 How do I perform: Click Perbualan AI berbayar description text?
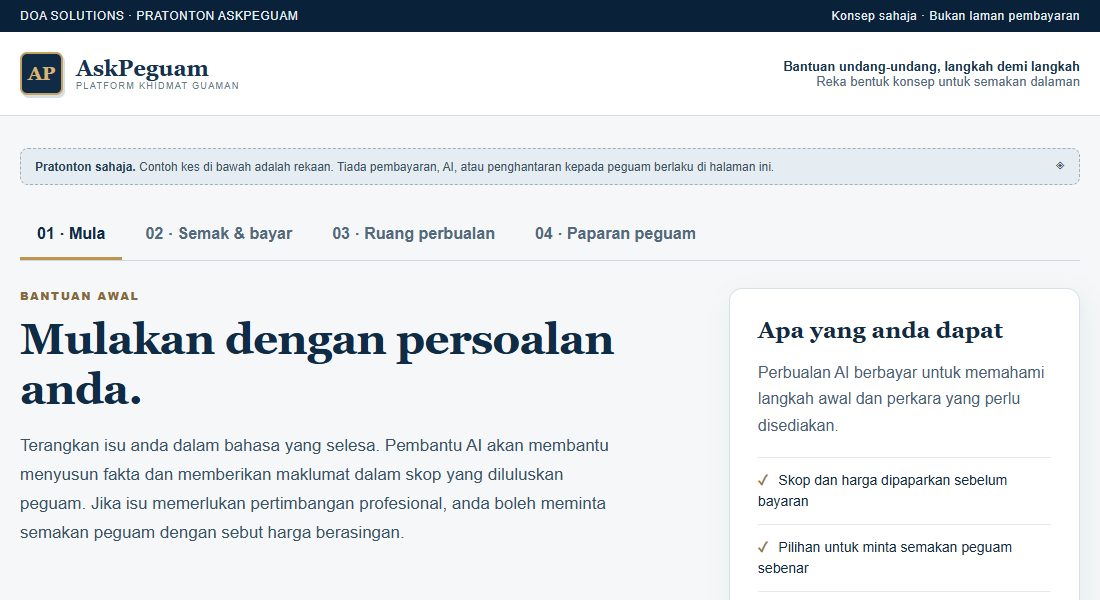[x=901, y=399]
